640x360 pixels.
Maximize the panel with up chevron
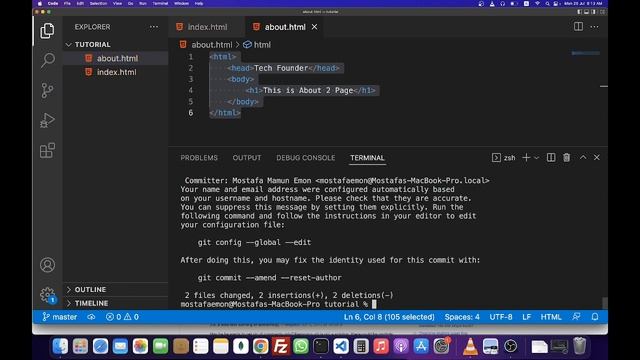[583, 158]
